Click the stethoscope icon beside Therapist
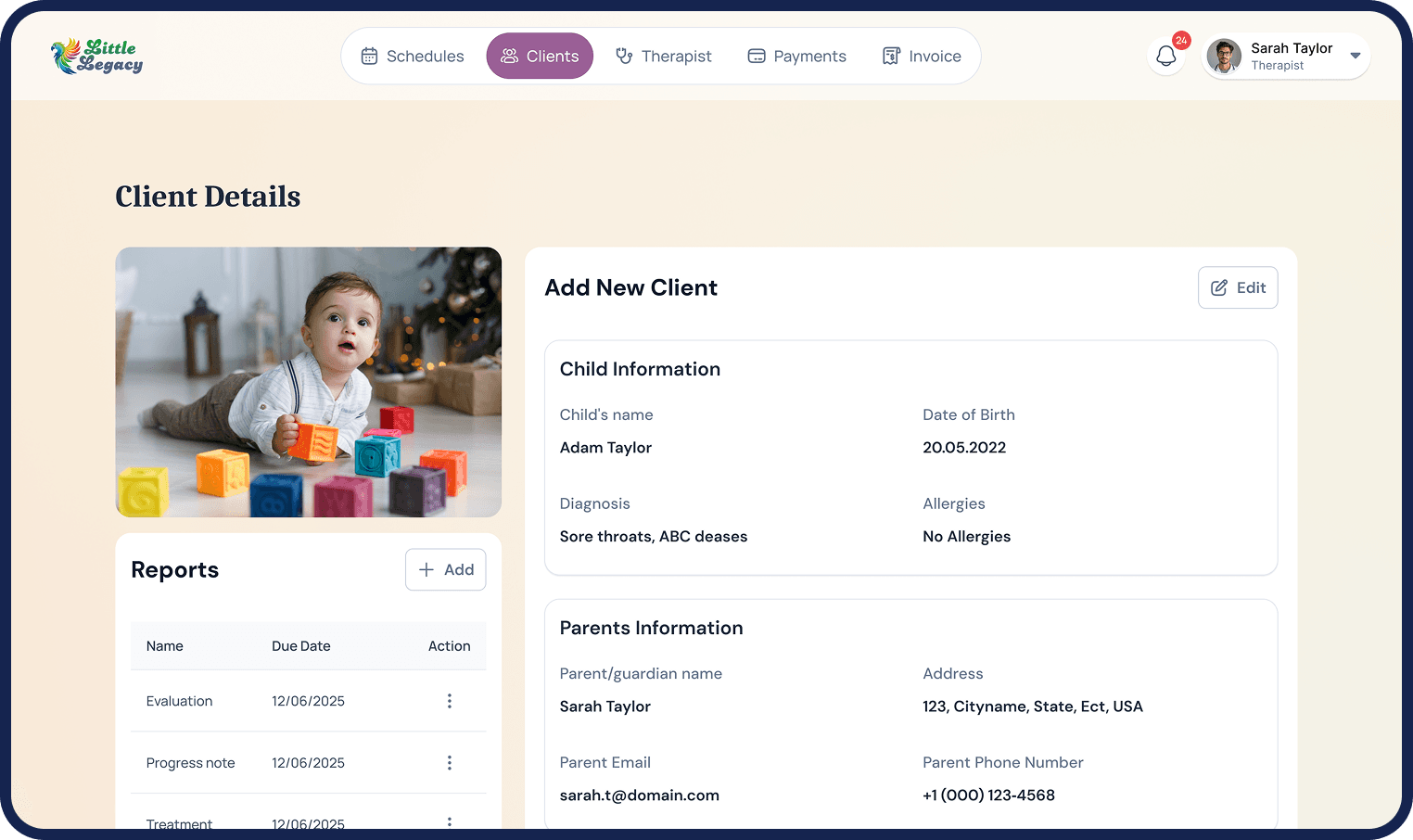This screenshot has width=1413, height=840. 624,57
